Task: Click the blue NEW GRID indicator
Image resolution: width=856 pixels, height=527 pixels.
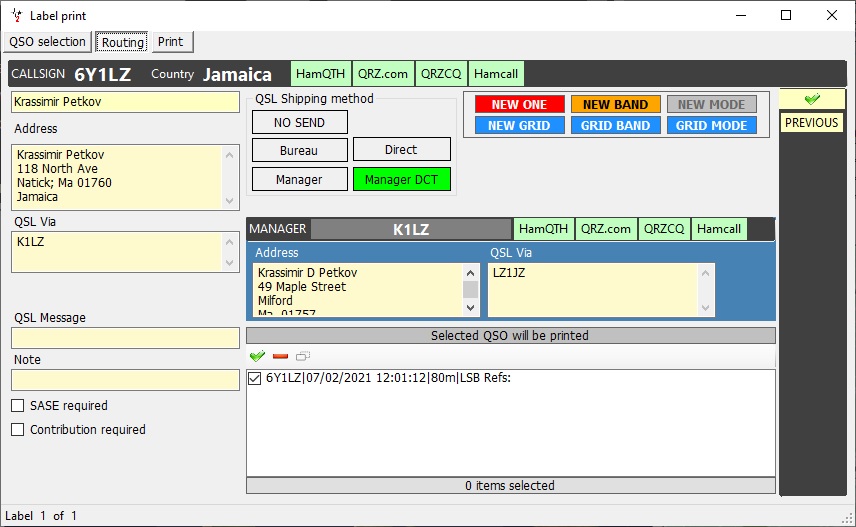Action: (519, 125)
